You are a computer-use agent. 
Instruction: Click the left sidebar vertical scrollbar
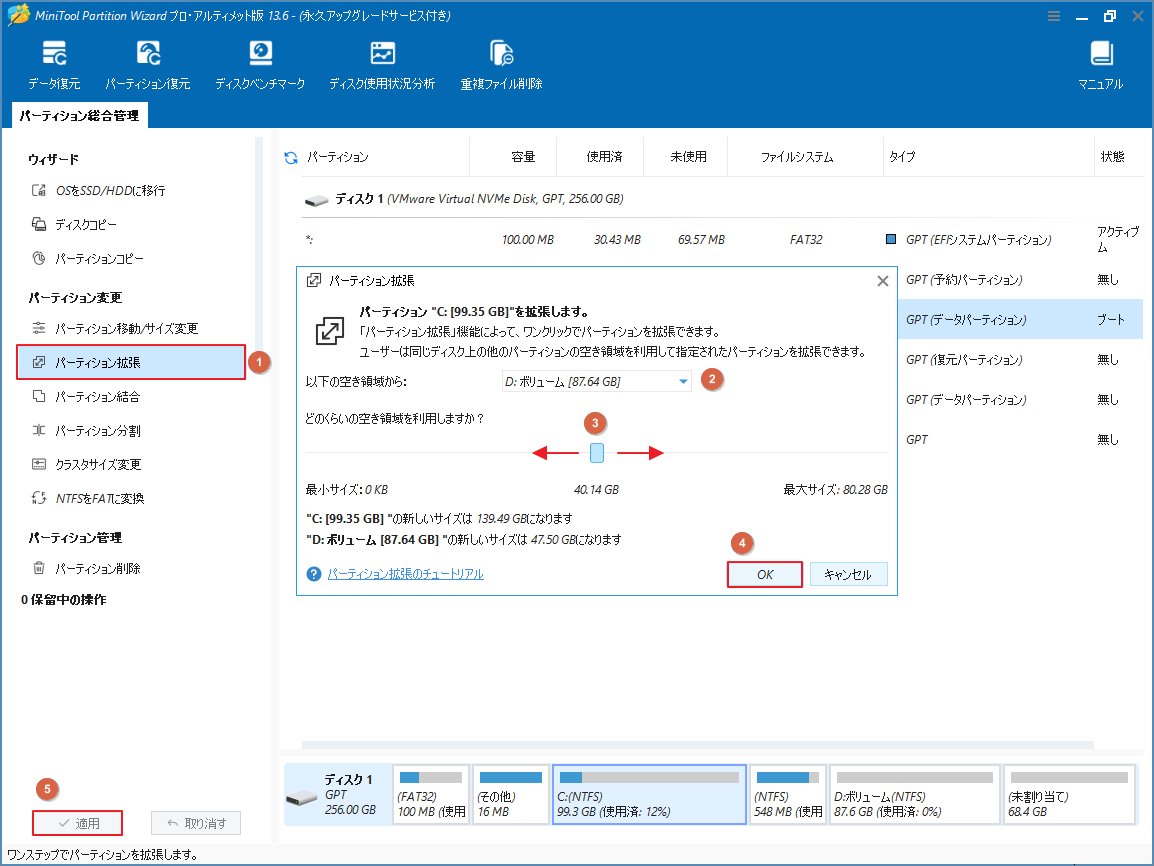click(x=259, y=243)
